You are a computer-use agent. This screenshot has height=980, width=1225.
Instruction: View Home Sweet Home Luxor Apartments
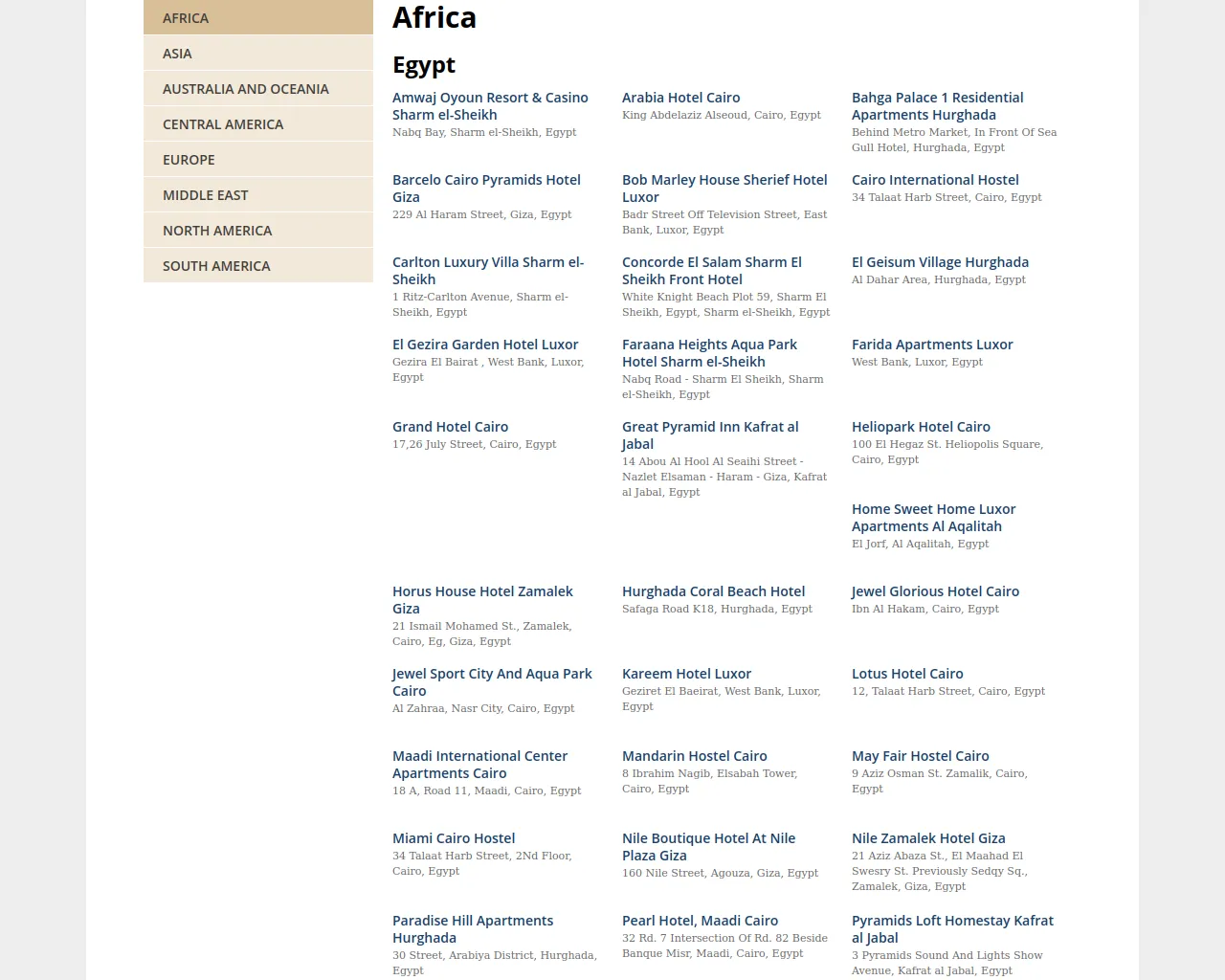[933, 518]
